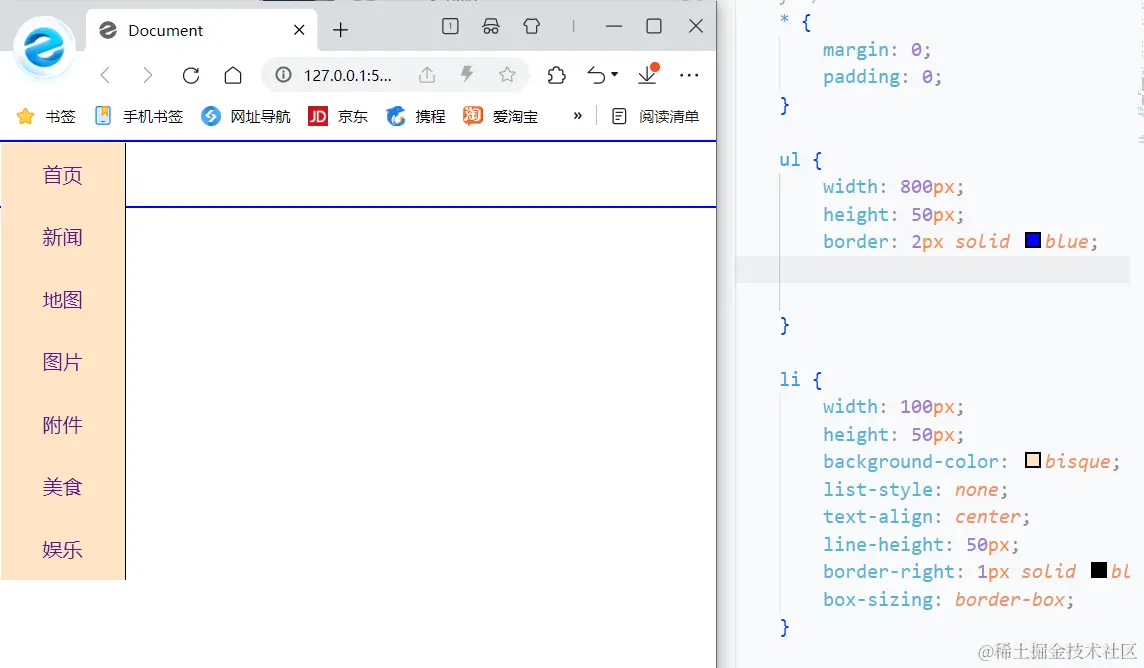Expand the undo-close dropdown arrow
The image size is (1144, 668).
615,74
